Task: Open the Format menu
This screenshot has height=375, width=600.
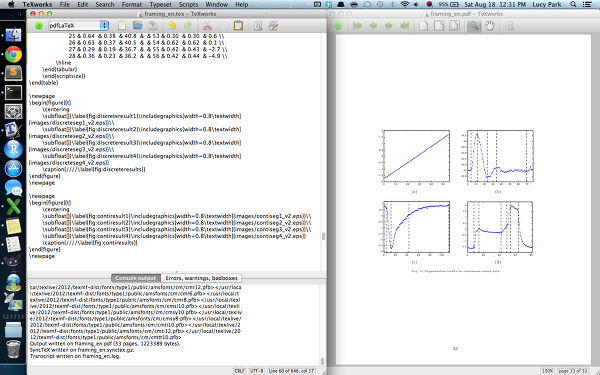Action: coord(132,5)
